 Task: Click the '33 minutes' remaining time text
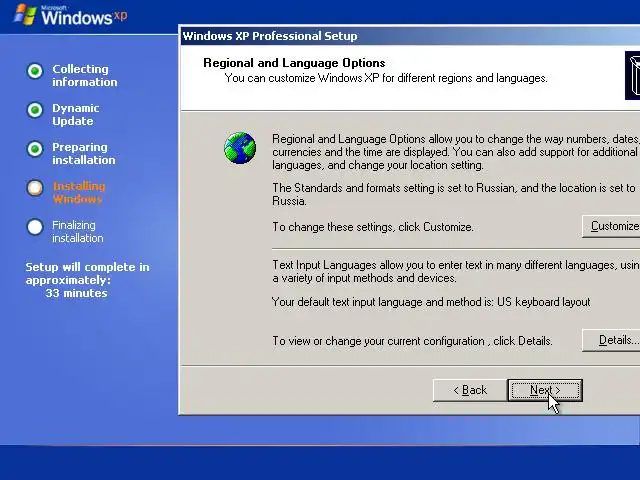point(76,293)
